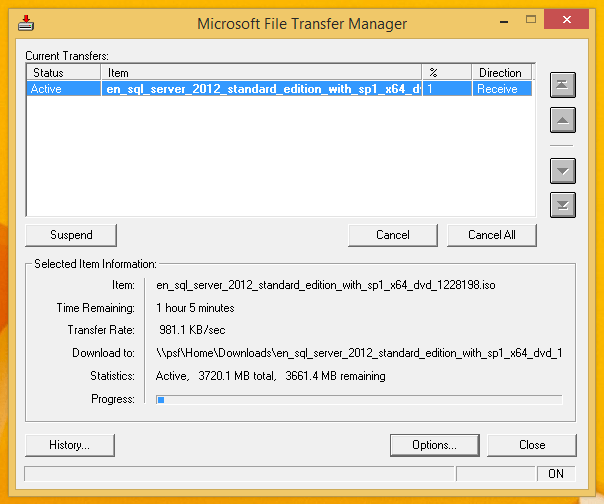
Task: Click the Receive direction cell
Action: (502, 89)
